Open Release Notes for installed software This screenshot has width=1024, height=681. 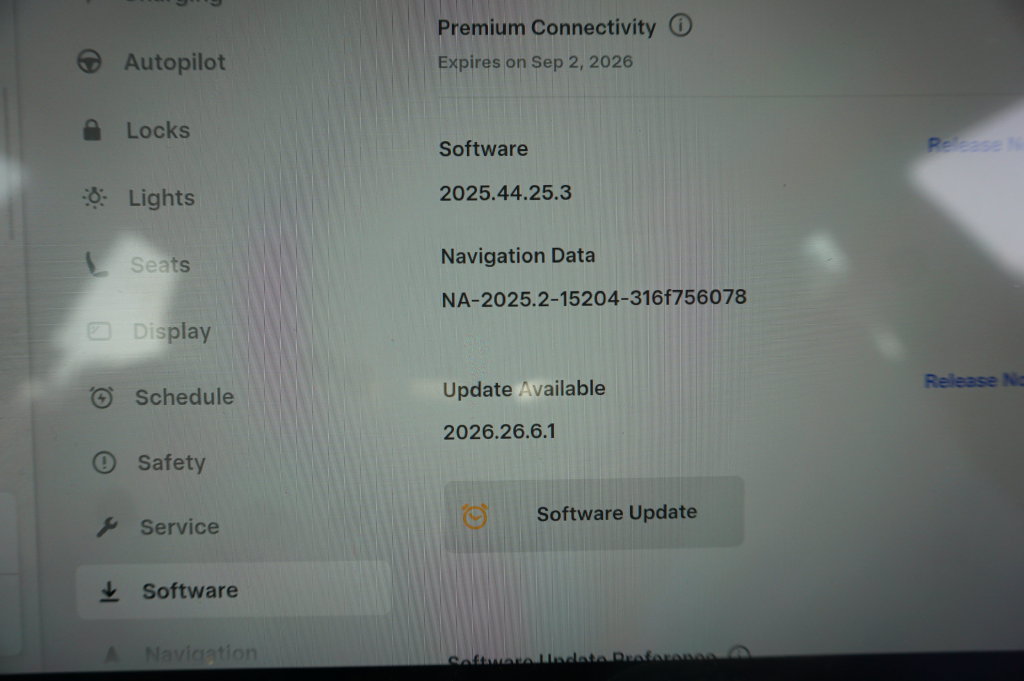[x=976, y=144]
